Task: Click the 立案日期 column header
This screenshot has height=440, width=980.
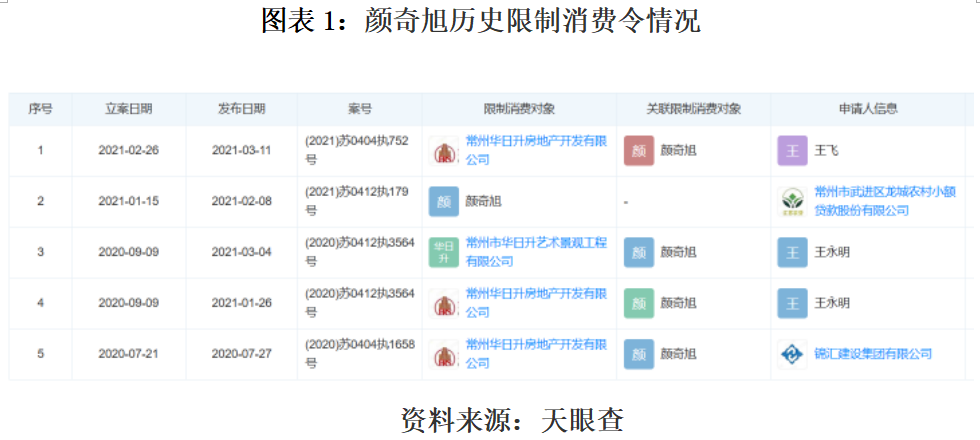Action: [x=129, y=109]
